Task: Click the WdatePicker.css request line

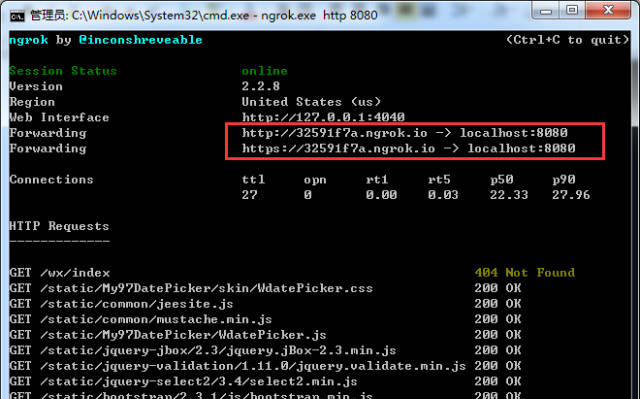Action: click(x=265, y=288)
